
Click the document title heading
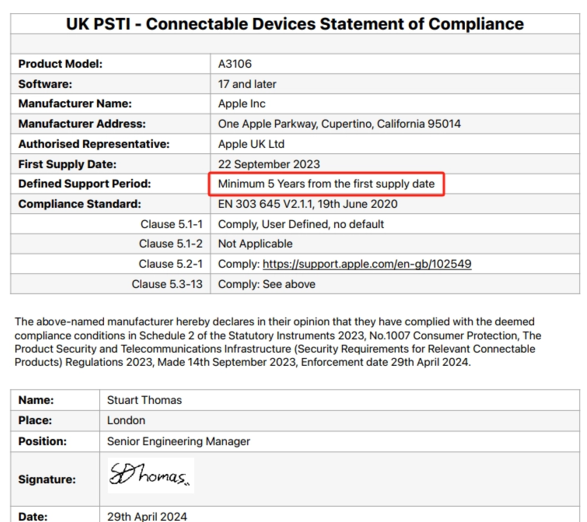click(295, 24)
